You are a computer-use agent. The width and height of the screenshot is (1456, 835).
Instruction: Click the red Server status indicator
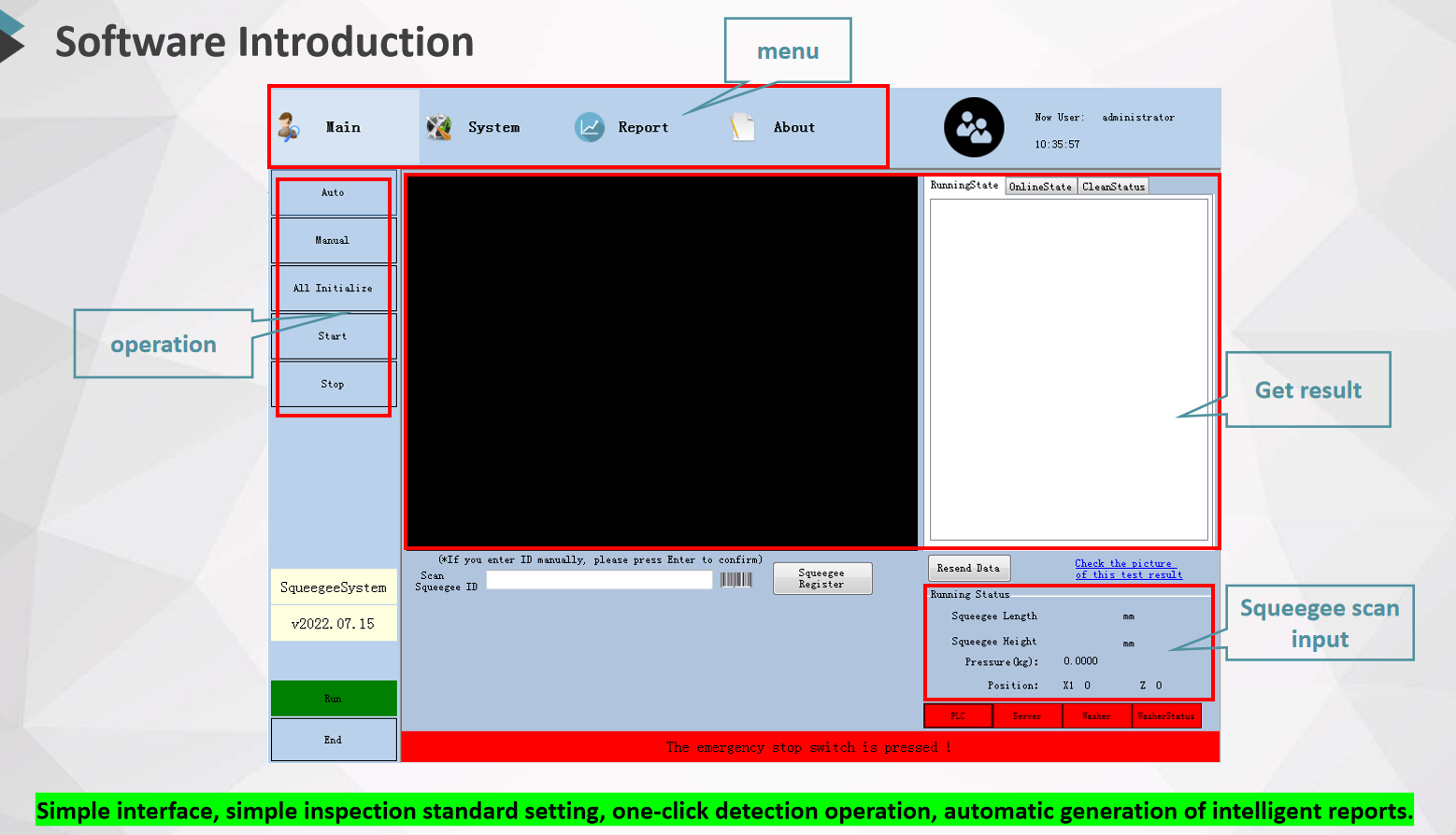[1027, 715]
